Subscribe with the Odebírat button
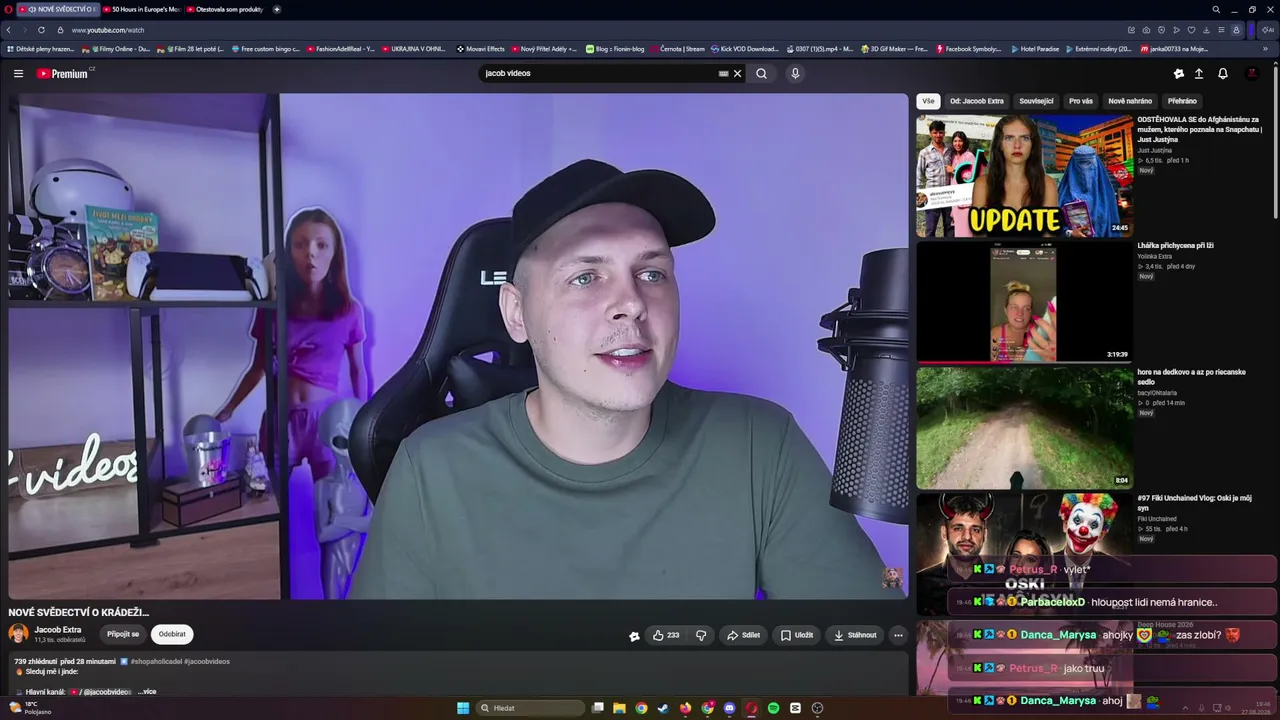 click(172, 634)
